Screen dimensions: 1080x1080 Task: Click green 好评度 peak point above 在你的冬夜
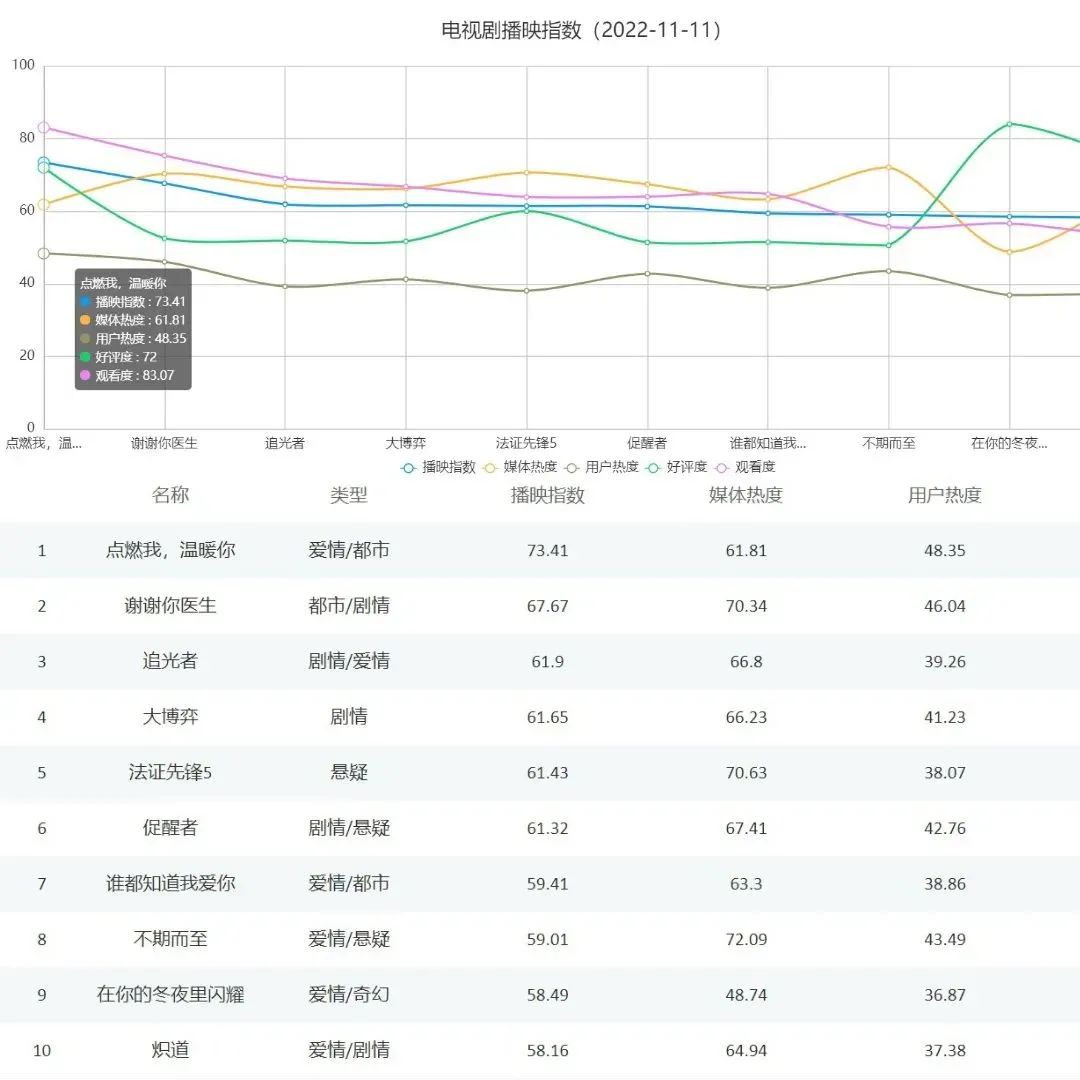pos(1009,124)
